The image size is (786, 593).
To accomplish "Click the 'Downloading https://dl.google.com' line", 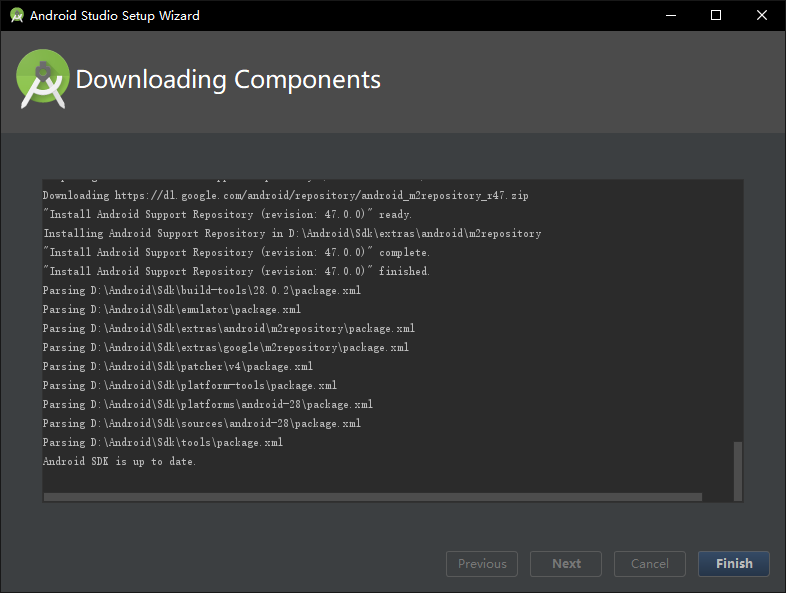I will click(x=286, y=195).
